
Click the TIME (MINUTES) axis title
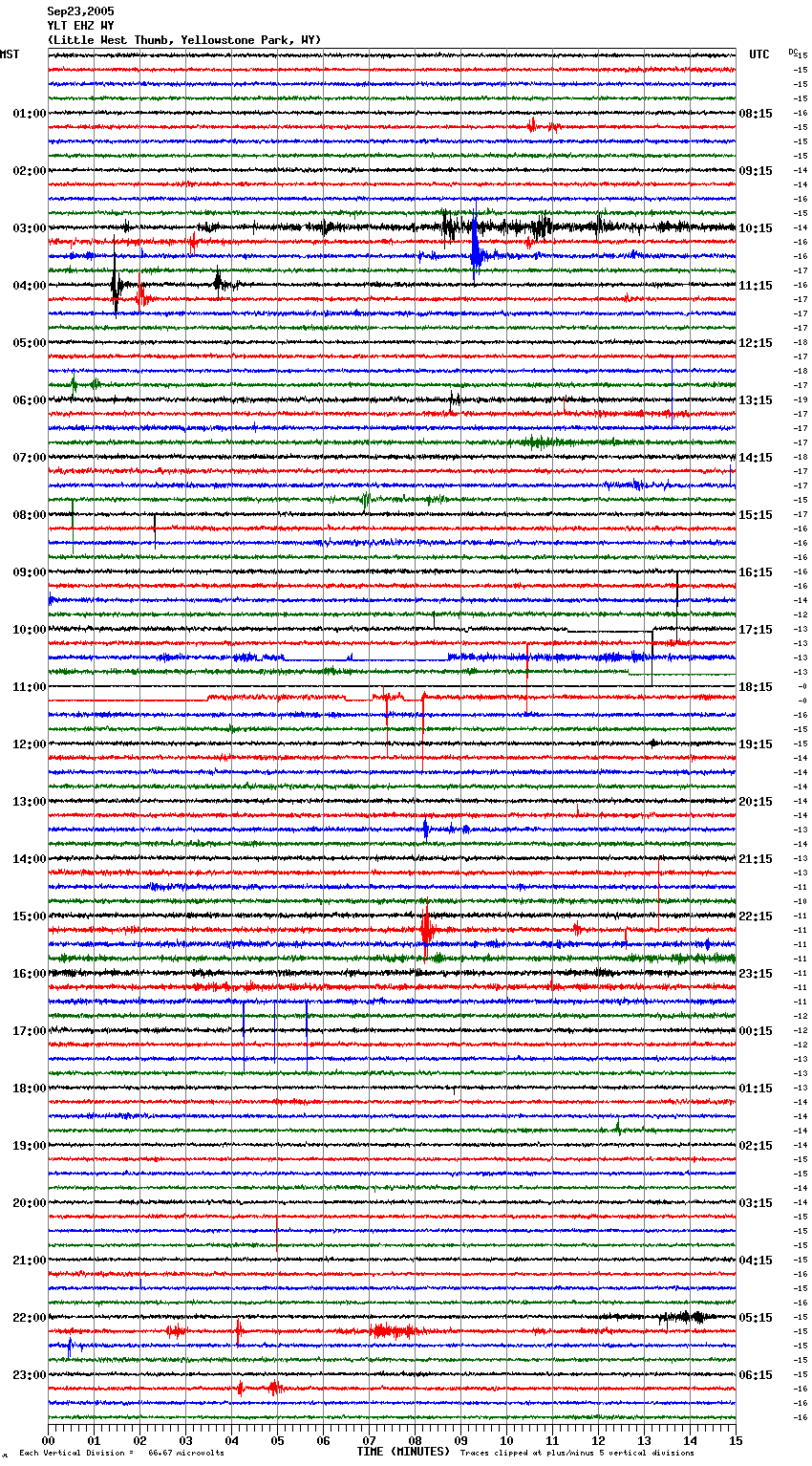click(x=403, y=1452)
